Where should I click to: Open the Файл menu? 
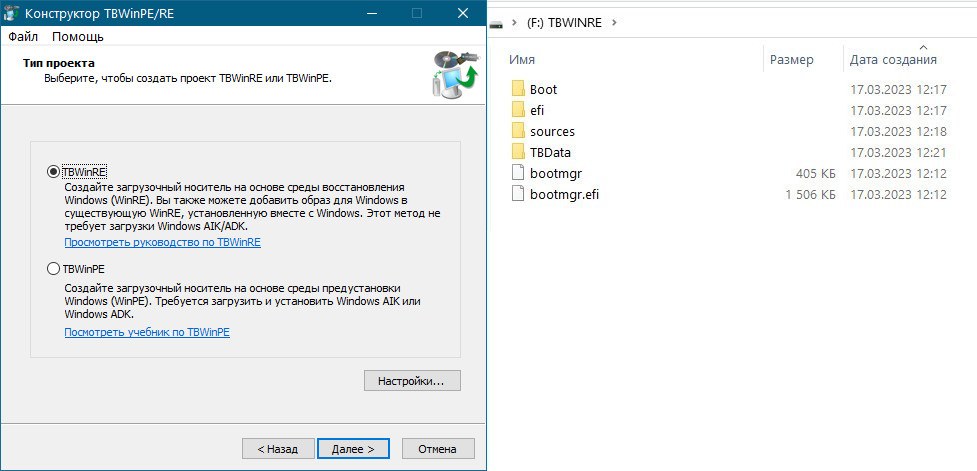(23, 37)
